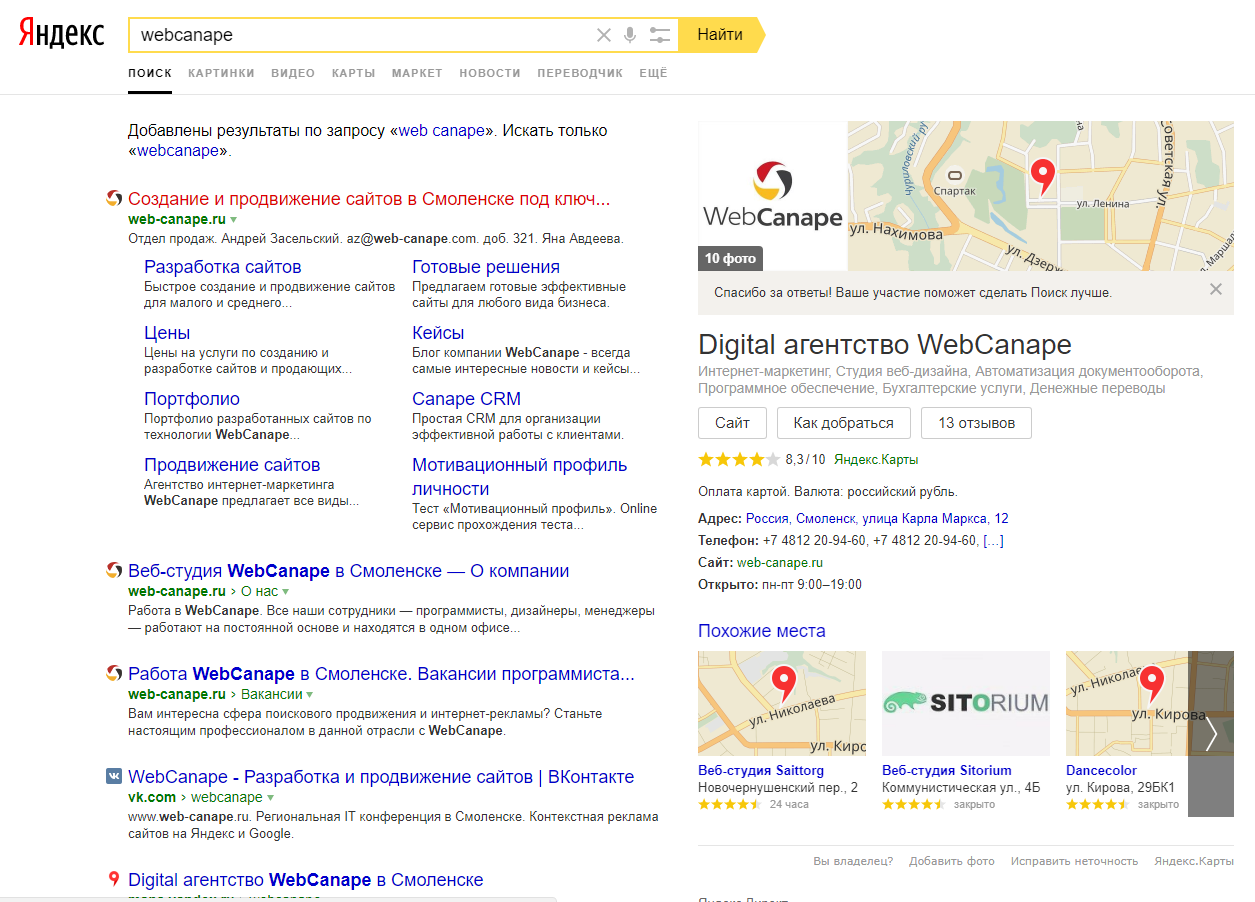Open result 'Веб-студия WebCanape в Смоленске — О компании'

coord(349,571)
